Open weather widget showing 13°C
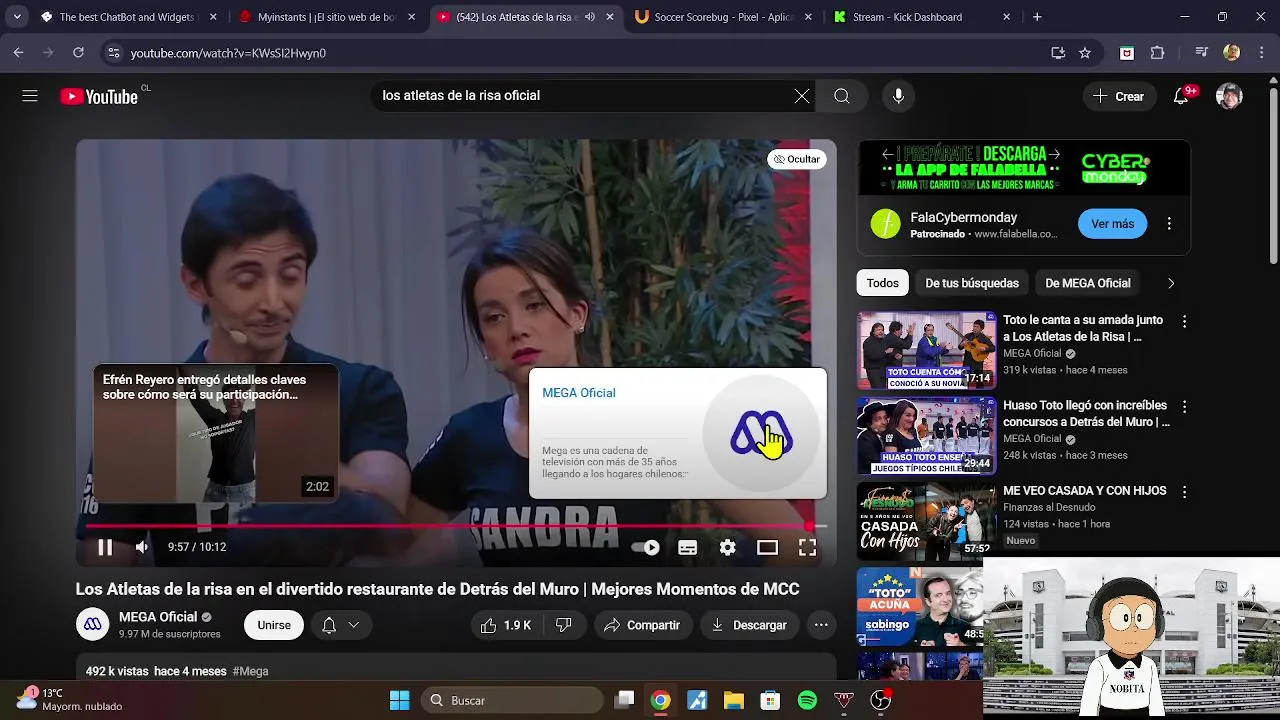 coord(70,699)
